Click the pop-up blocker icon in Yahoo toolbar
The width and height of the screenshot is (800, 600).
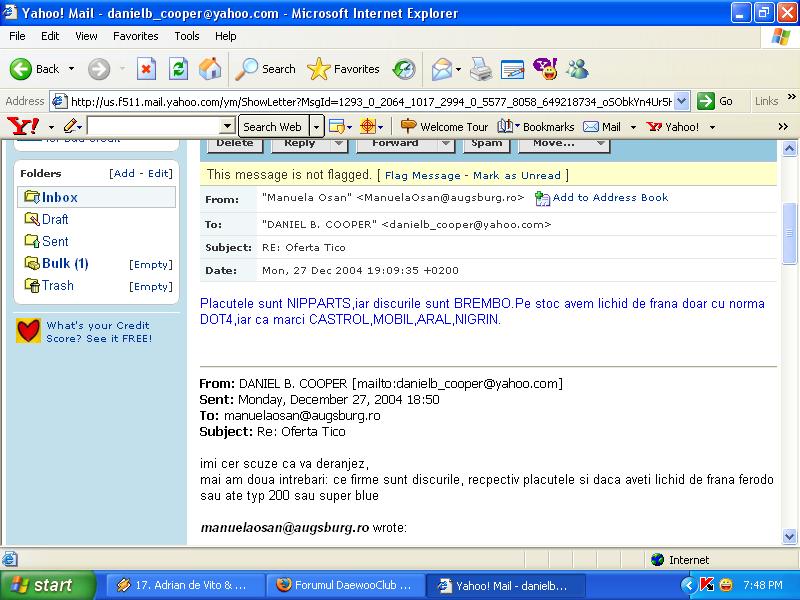pyautogui.click(x=337, y=127)
